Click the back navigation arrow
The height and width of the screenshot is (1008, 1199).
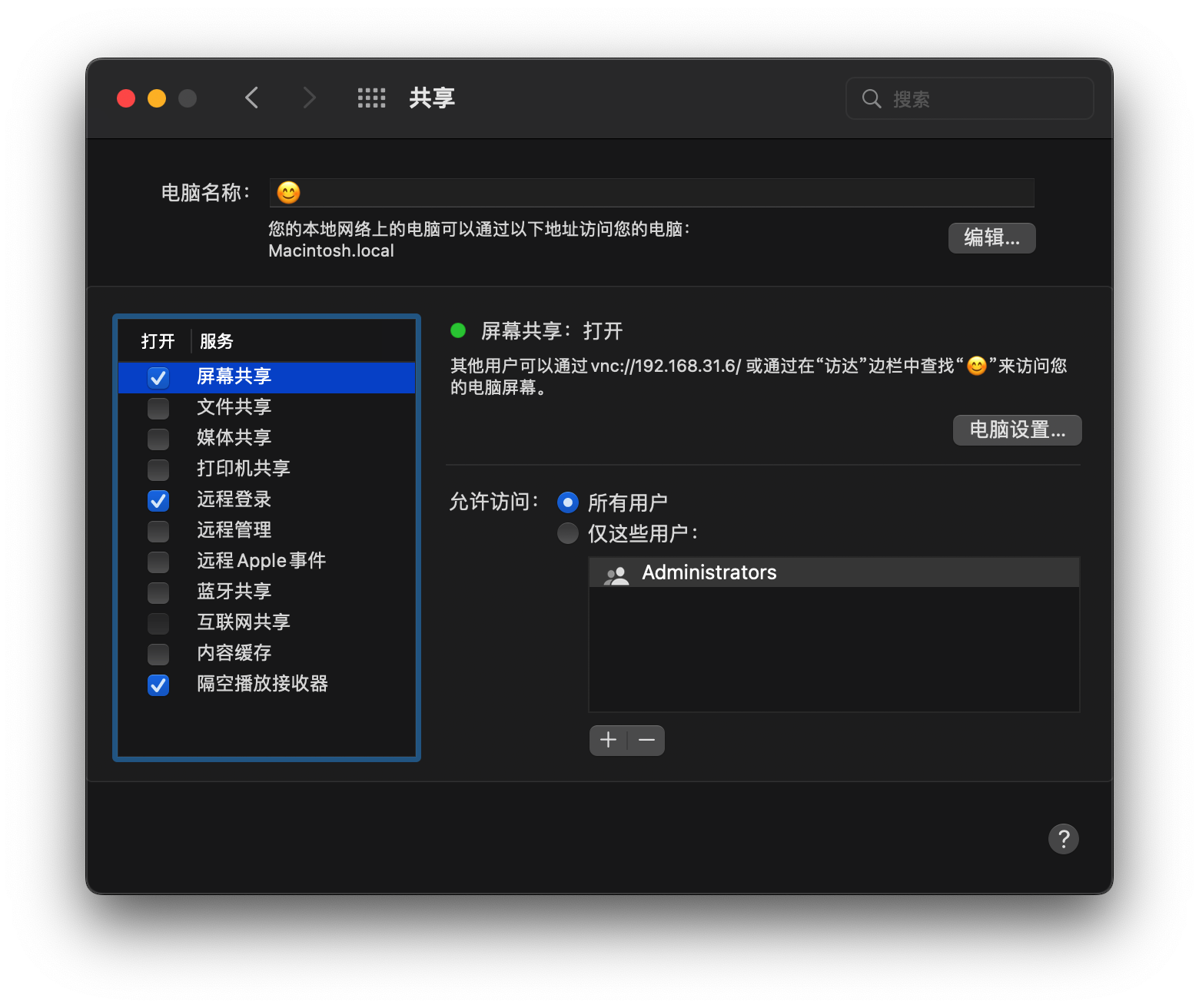(x=252, y=98)
